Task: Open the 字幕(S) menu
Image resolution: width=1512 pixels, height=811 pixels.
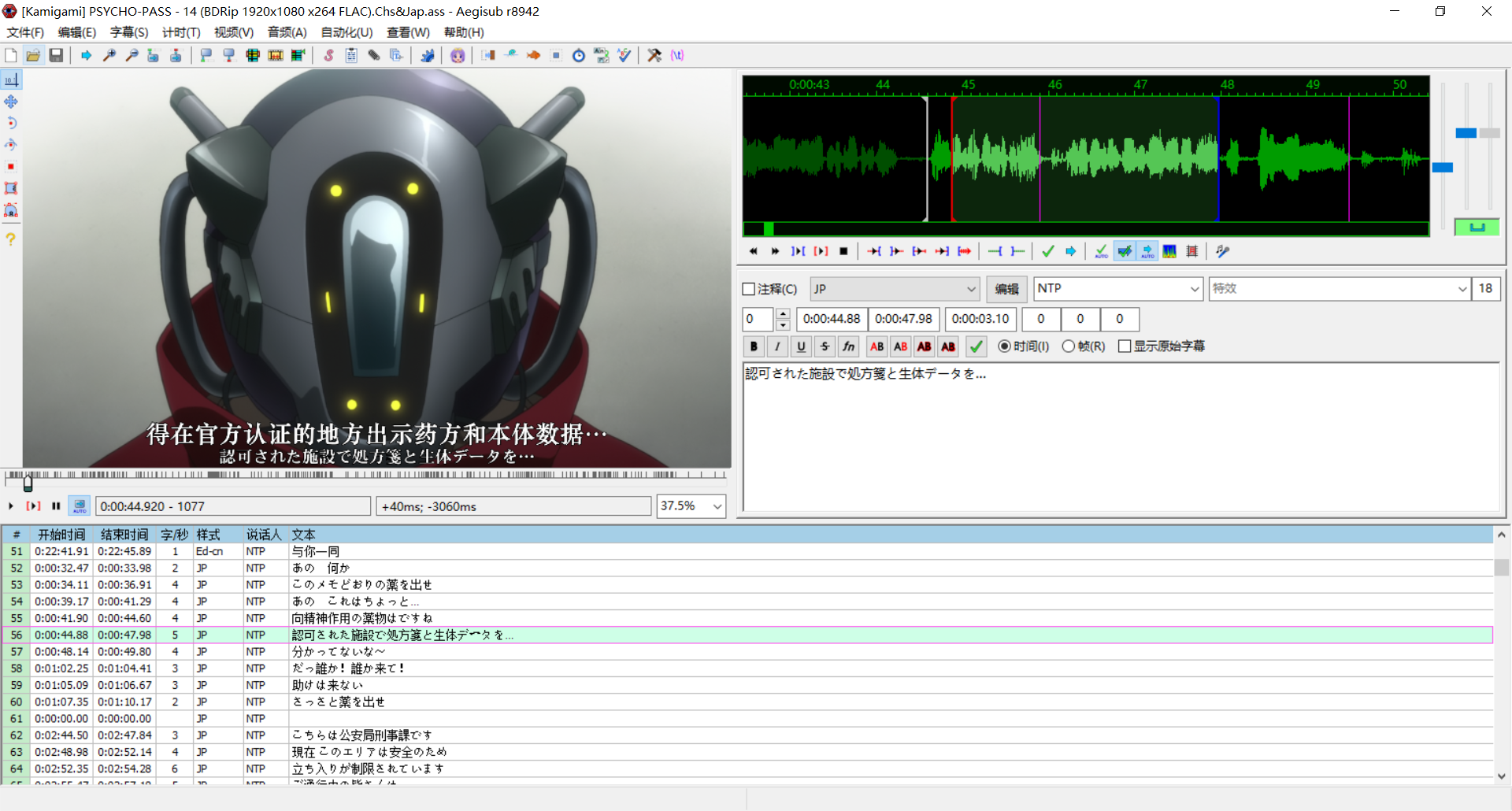Action: [129, 32]
